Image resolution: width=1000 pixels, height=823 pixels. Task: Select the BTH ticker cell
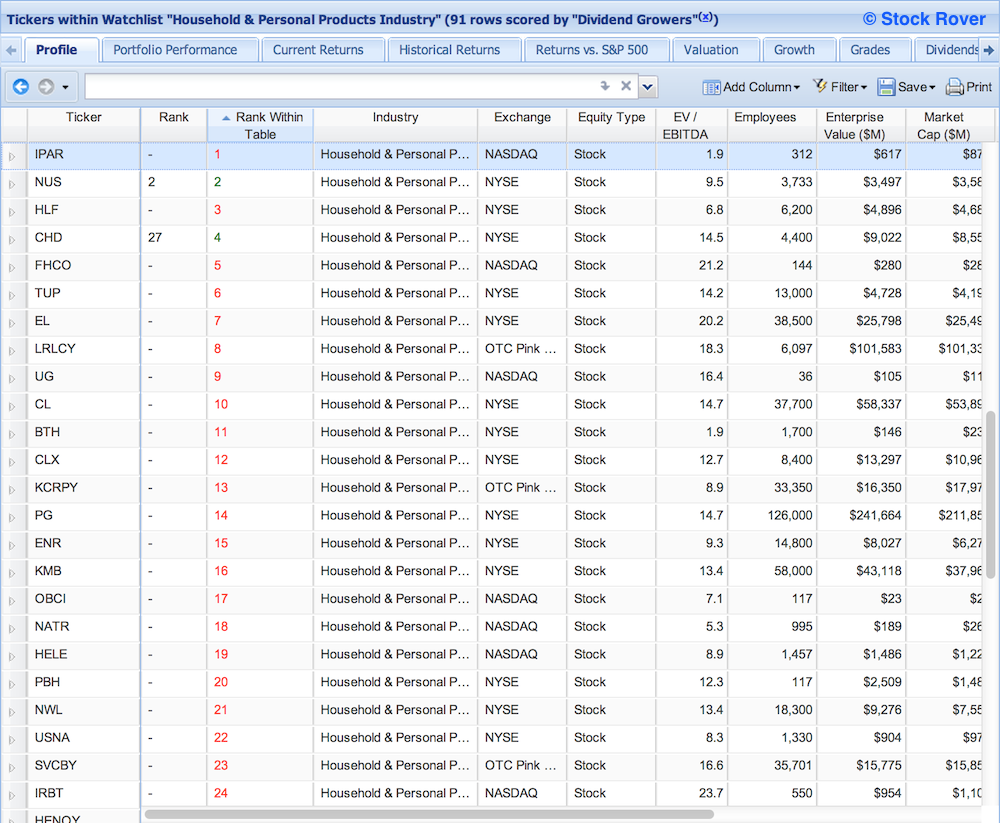click(x=84, y=432)
